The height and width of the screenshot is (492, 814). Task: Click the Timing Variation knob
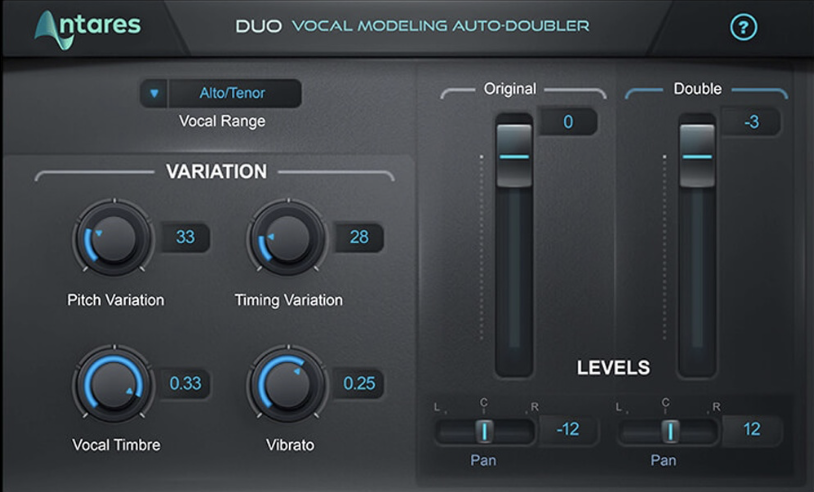point(288,238)
